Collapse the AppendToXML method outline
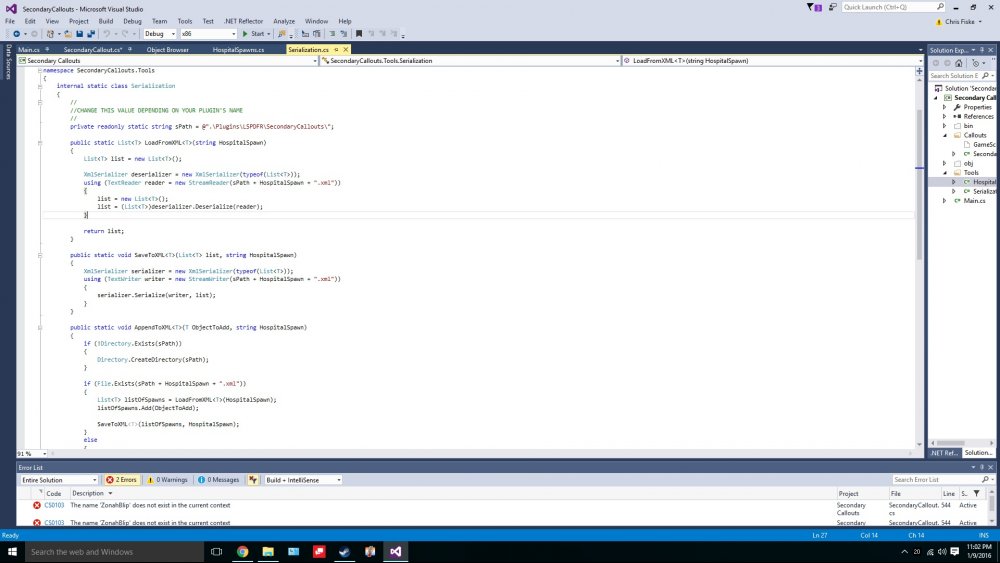1000x563 pixels. [40, 328]
